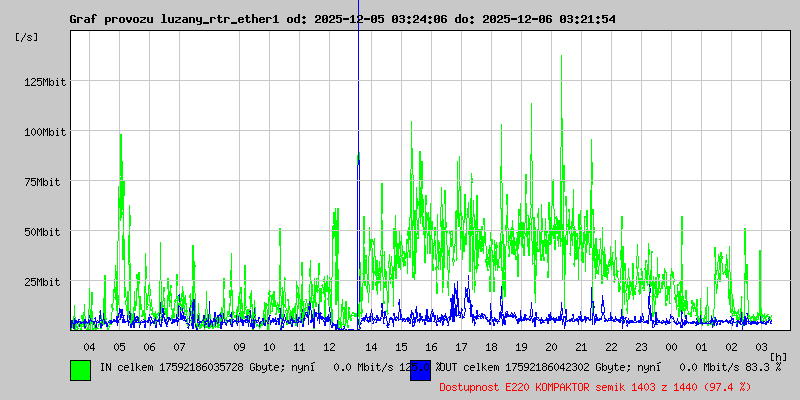
Task: Click the '11' hour label on the x-axis
Action: click(x=299, y=347)
